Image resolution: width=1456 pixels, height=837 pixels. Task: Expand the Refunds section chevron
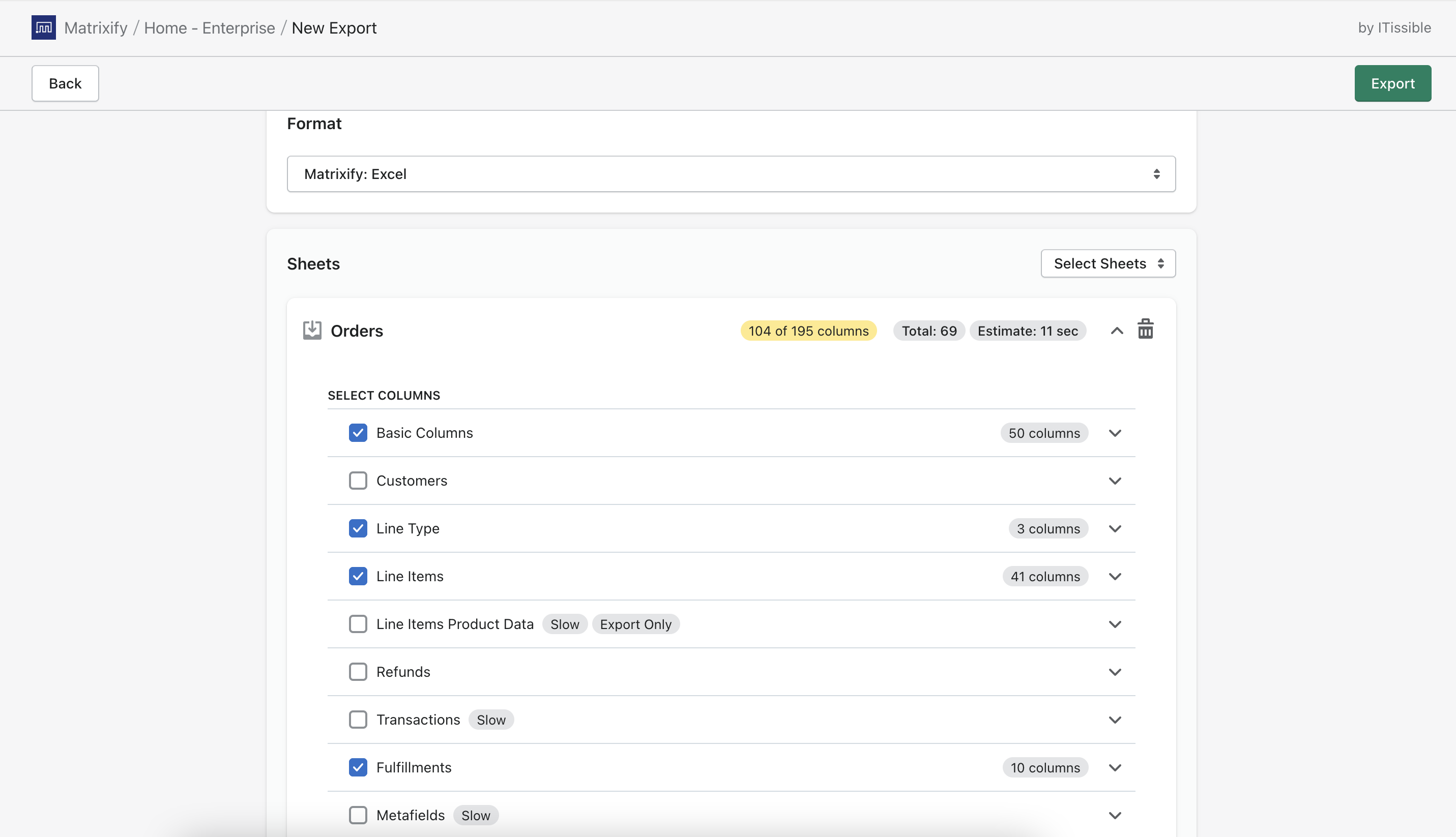(1115, 672)
